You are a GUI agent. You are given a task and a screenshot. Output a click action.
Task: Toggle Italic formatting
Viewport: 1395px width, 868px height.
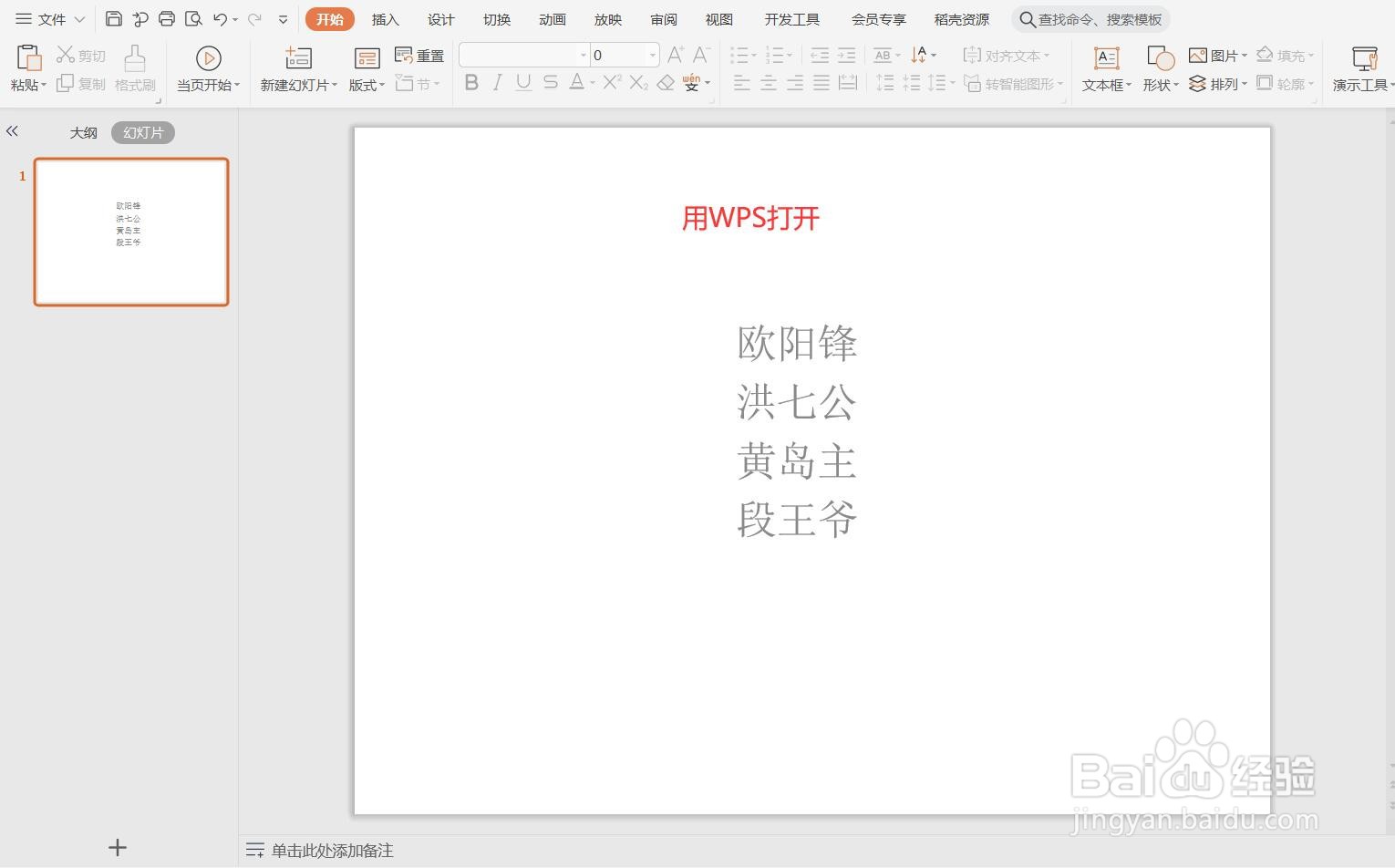tap(497, 83)
